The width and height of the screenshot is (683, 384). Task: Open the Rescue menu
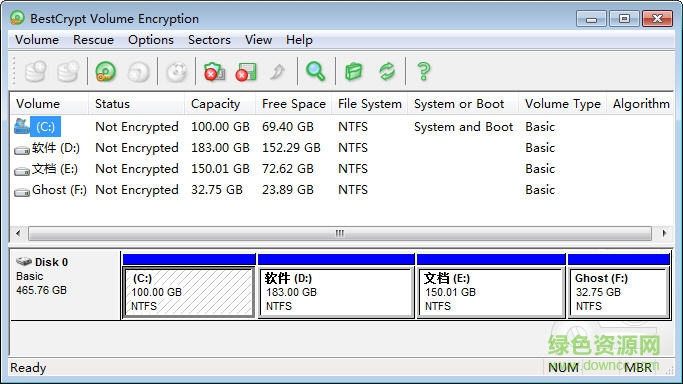point(93,40)
